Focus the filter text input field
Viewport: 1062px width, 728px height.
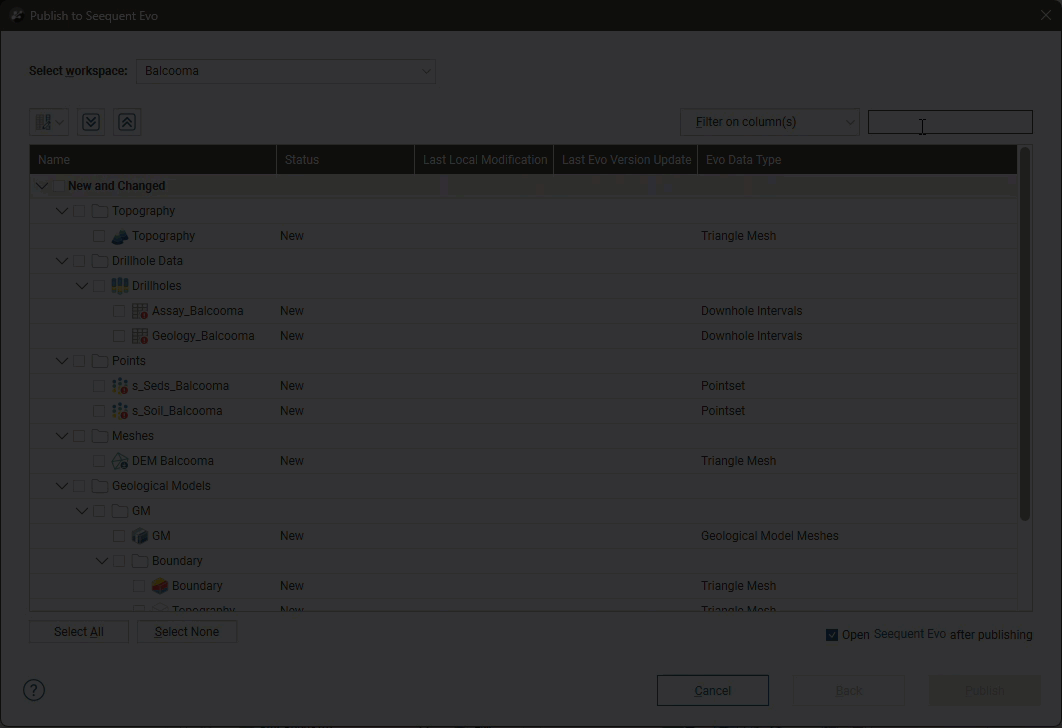950,122
